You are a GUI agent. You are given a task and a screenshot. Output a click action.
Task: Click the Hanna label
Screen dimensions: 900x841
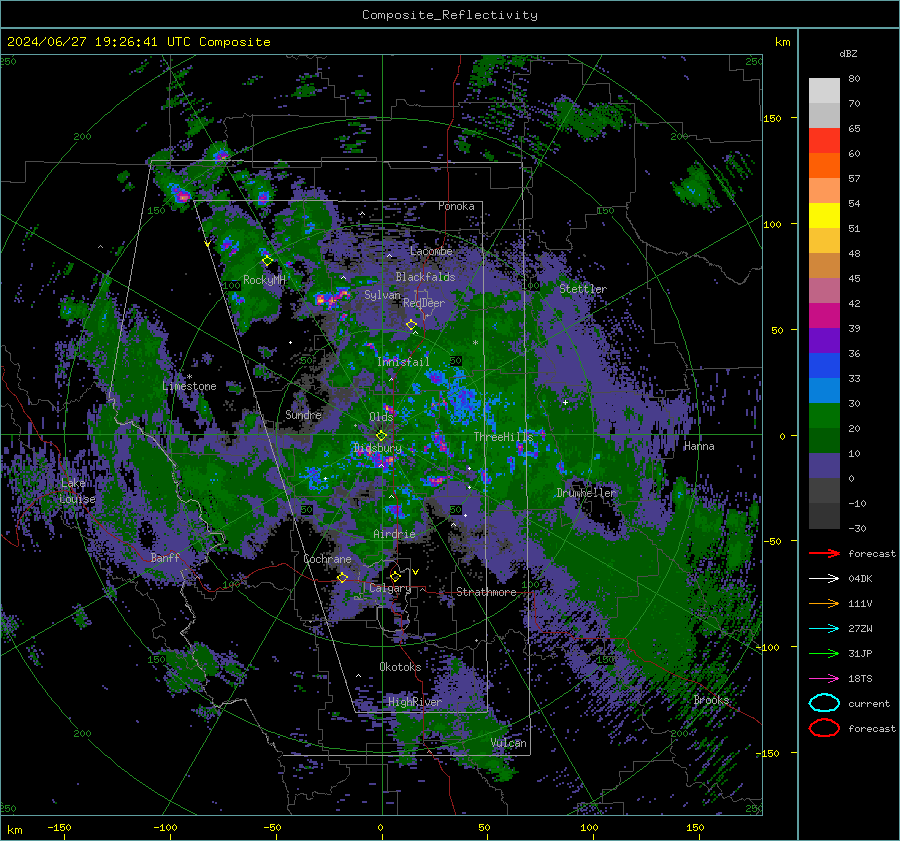point(699,446)
